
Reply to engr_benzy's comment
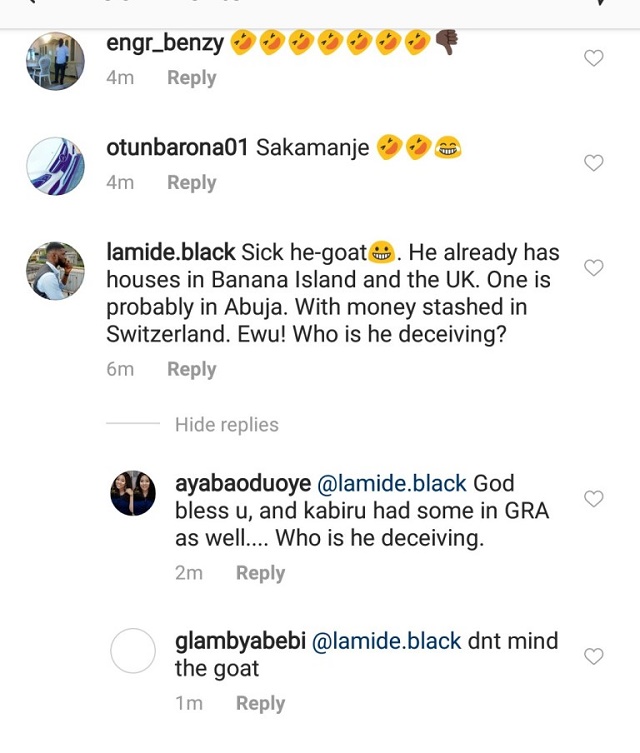[x=191, y=78]
